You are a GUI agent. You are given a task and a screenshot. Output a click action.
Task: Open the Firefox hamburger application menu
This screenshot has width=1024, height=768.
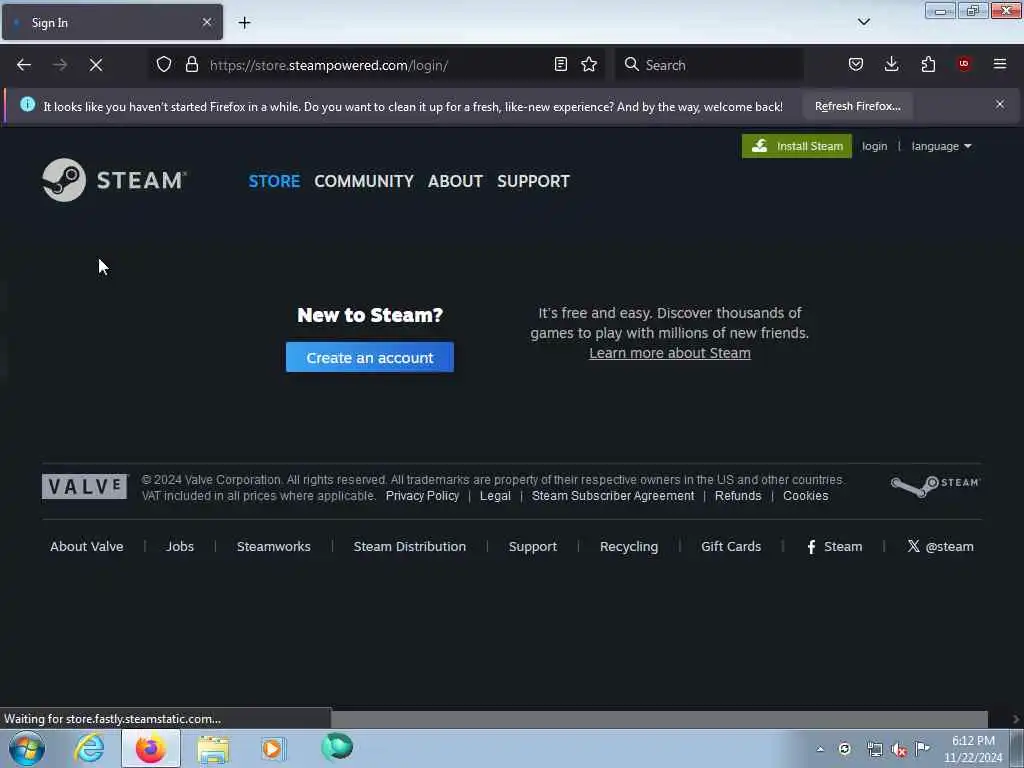click(1000, 64)
